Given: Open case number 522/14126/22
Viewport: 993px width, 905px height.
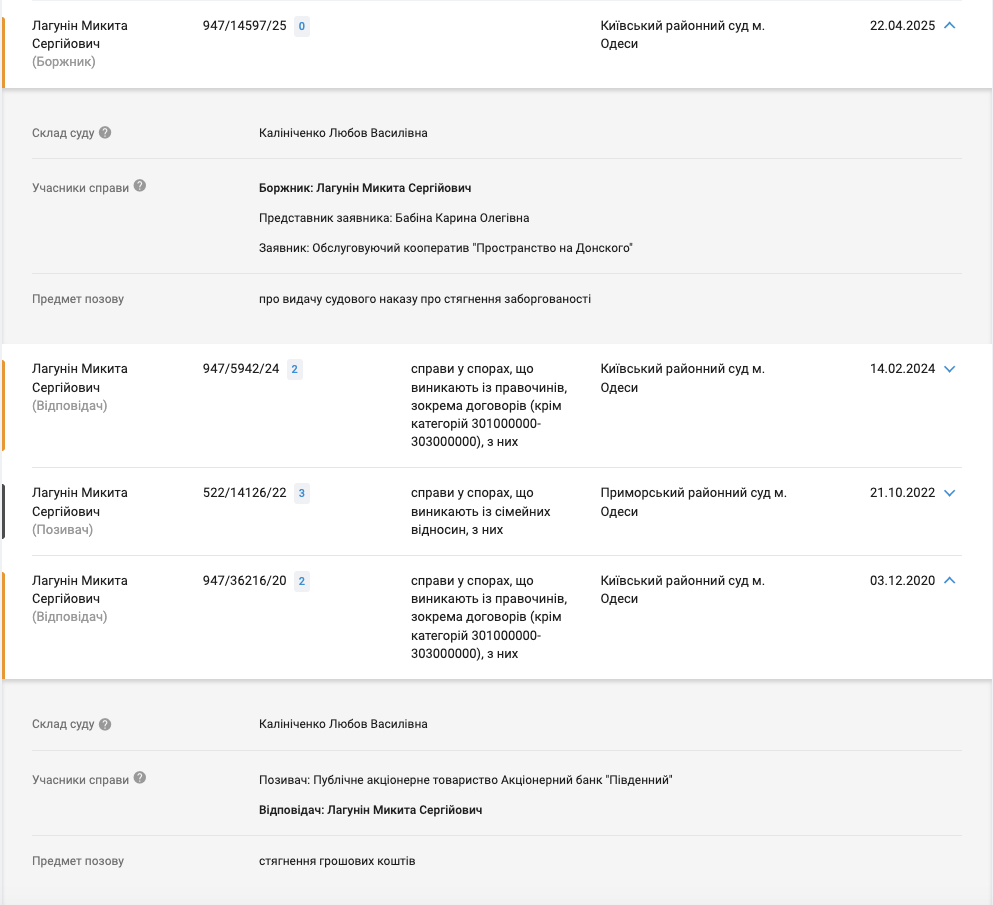Looking at the screenshot, I should tap(244, 493).
